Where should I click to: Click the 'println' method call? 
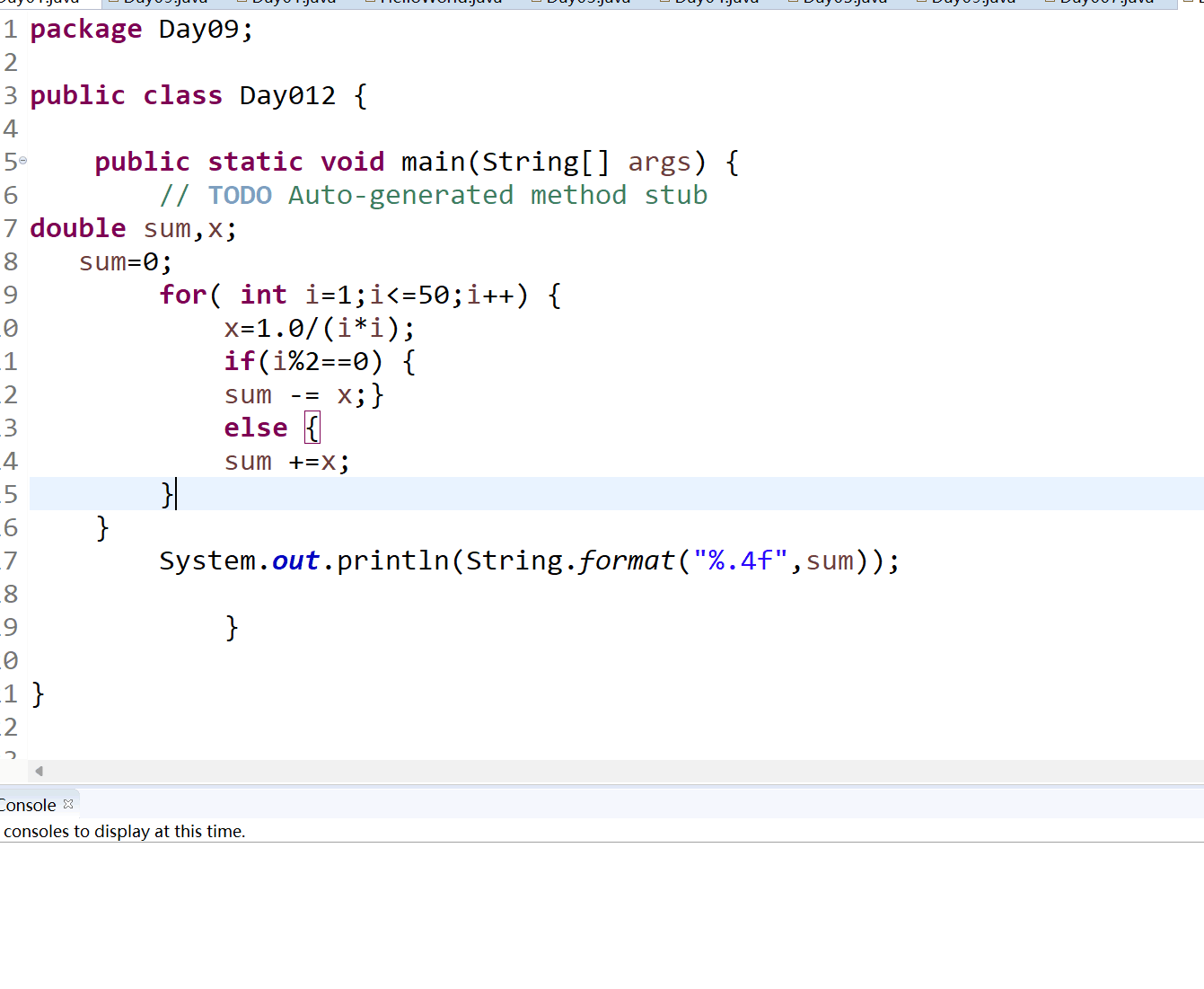pos(392,561)
